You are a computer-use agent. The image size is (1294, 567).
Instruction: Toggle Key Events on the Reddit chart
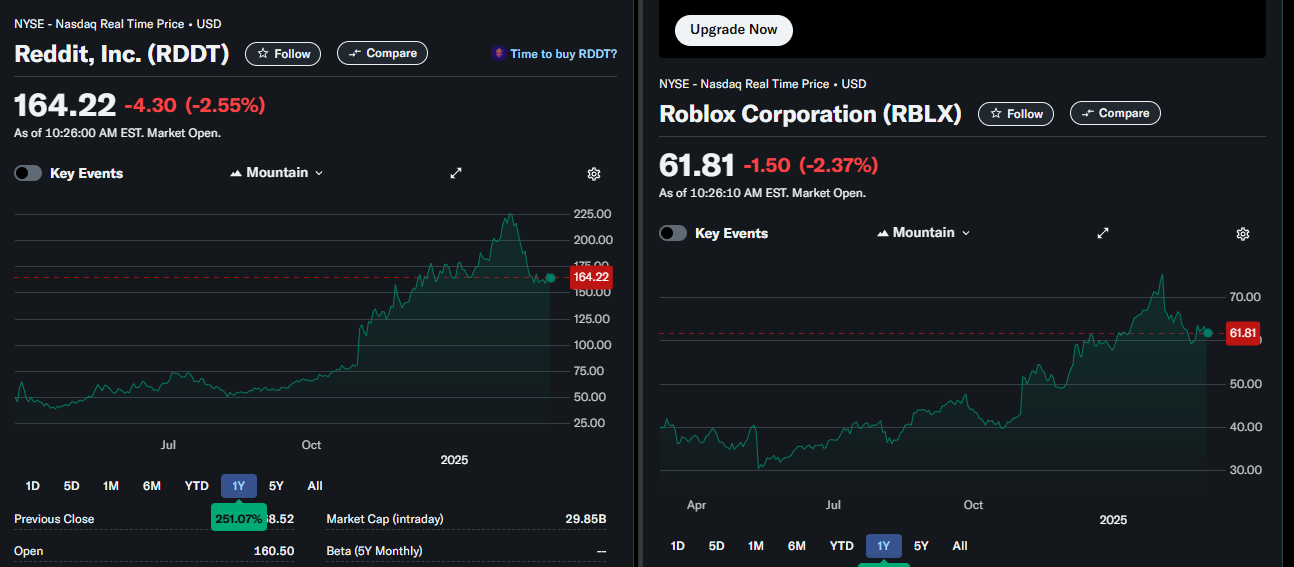click(28, 173)
